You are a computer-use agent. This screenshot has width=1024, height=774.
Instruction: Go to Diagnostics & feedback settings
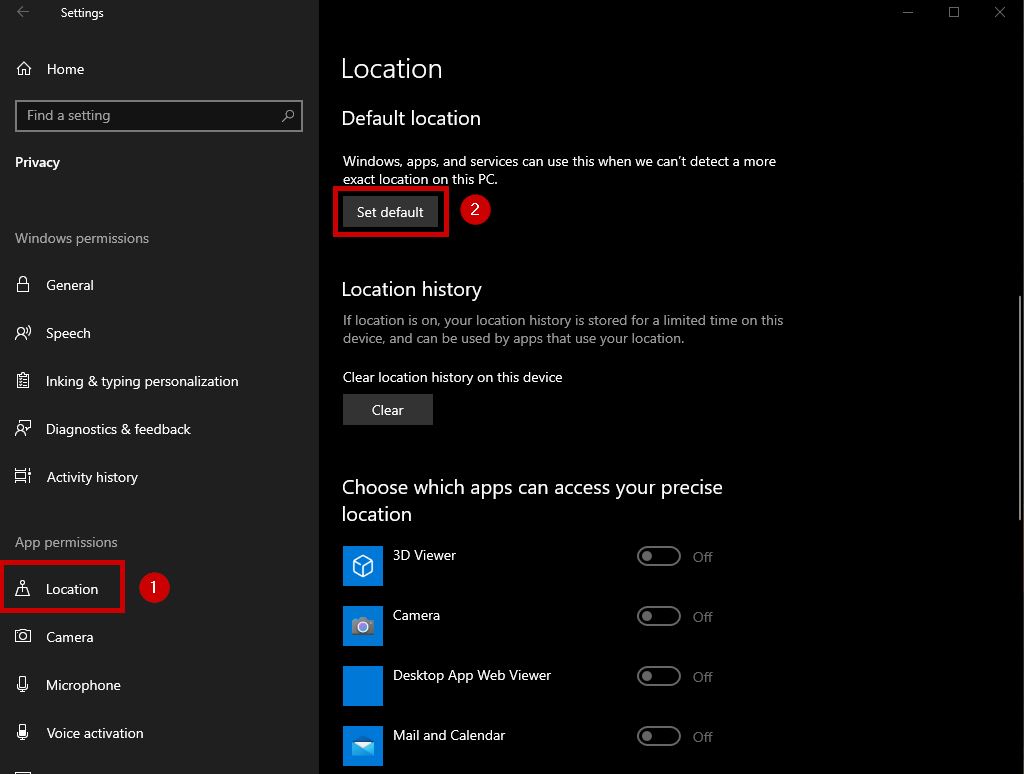(118, 429)
